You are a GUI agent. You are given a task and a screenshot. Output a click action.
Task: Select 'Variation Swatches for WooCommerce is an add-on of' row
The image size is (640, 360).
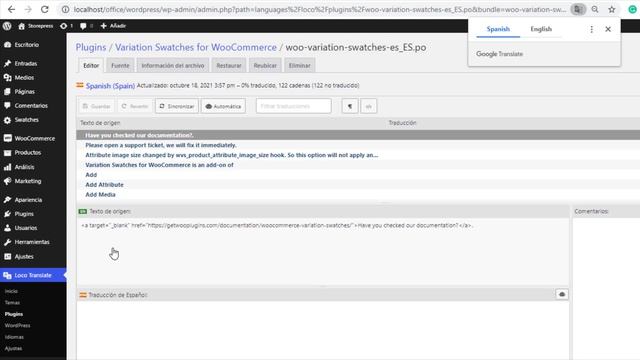pos(358,165)
